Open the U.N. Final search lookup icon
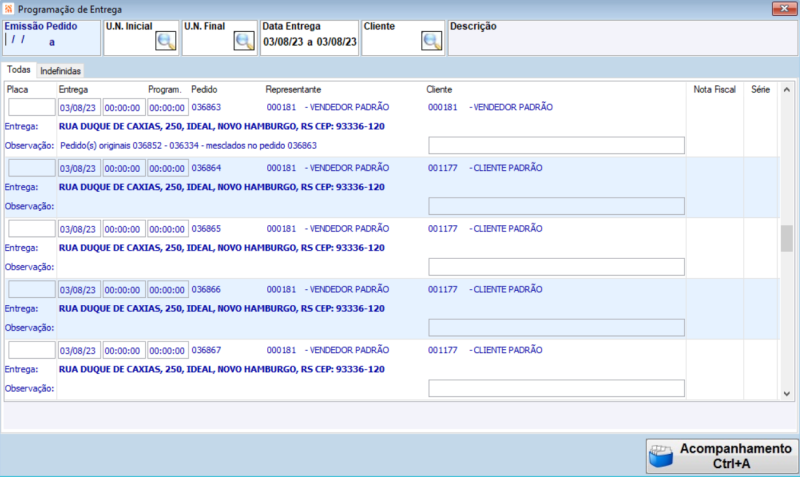Image resolution: width=800 pixels, height=477 pixels. [244, 41]
